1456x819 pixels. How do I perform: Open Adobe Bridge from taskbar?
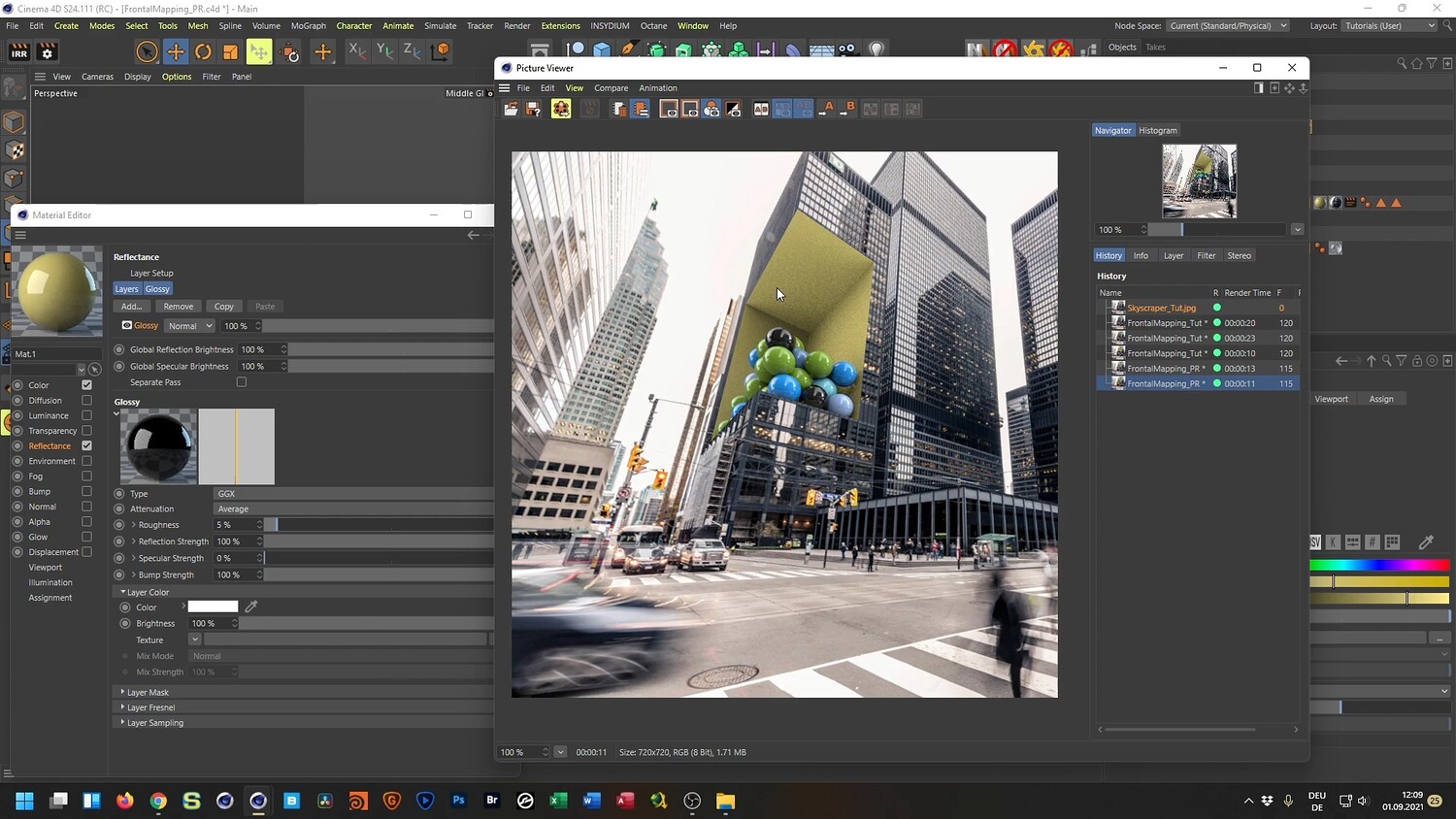pyautogui.click(x=492, y=801)
